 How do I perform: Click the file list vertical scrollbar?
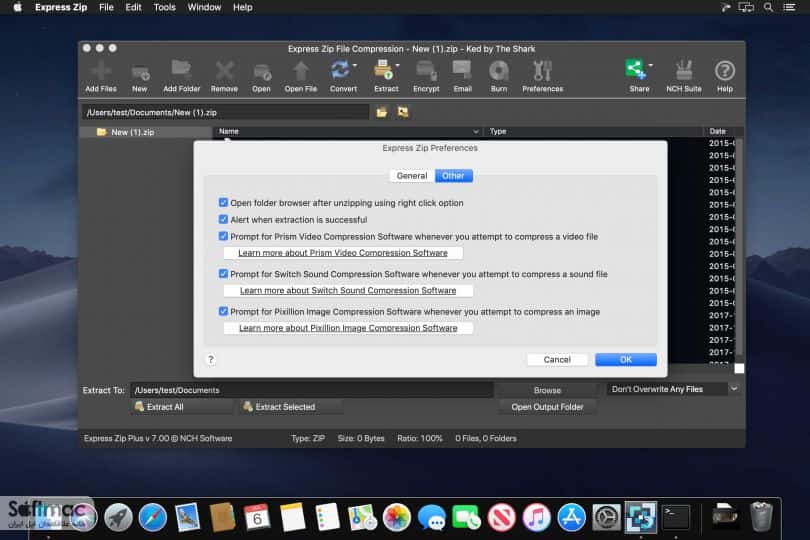739,248
